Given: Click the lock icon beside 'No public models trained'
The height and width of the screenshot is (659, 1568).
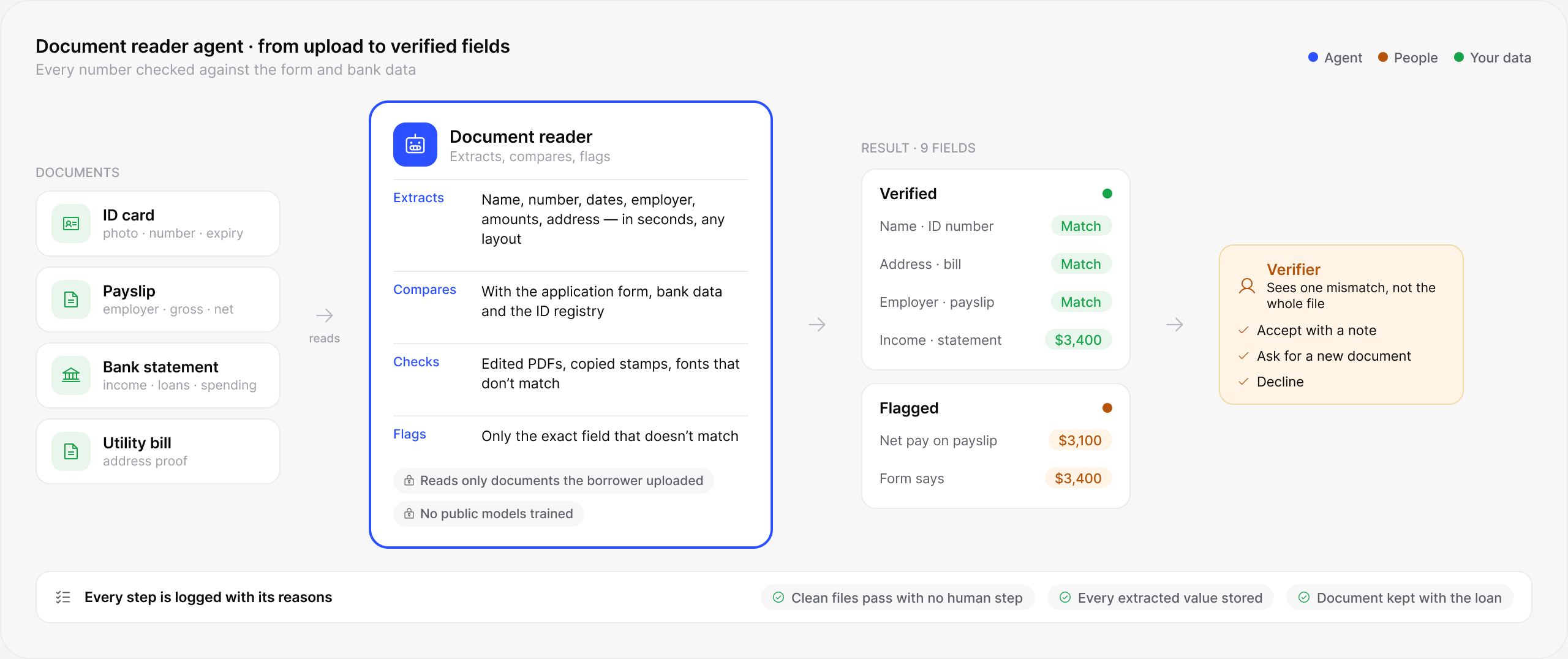Looking at the screenshot, I should pos(409,514).
